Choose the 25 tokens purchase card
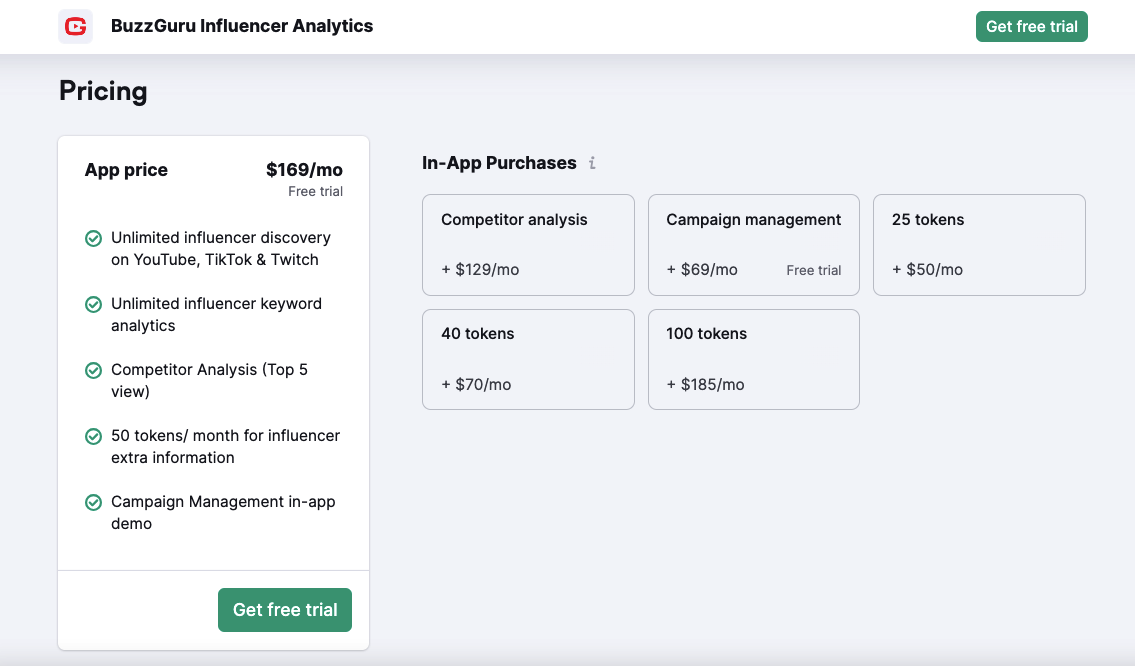 [x=979, y=245]
